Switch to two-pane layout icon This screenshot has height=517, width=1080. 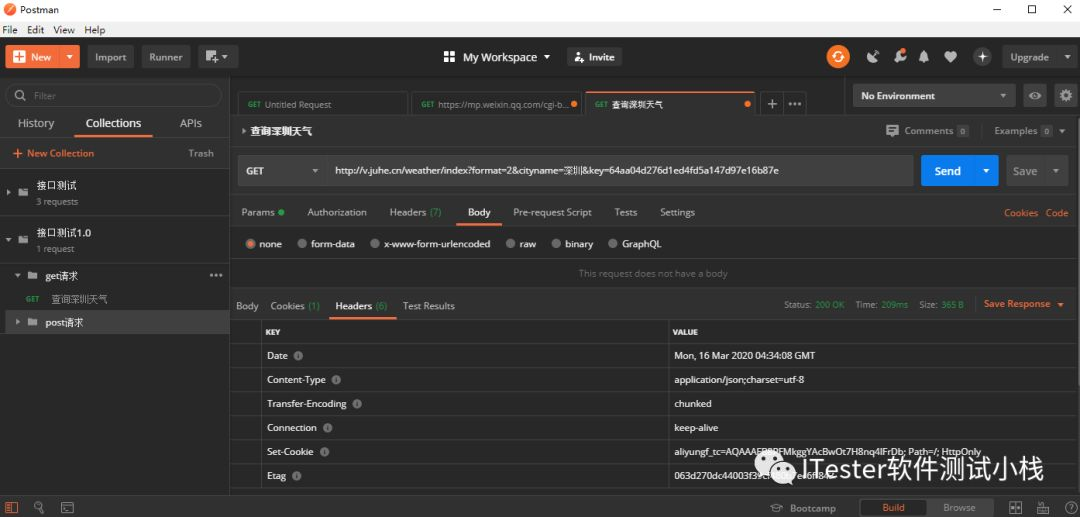[x=1015, y=507]
